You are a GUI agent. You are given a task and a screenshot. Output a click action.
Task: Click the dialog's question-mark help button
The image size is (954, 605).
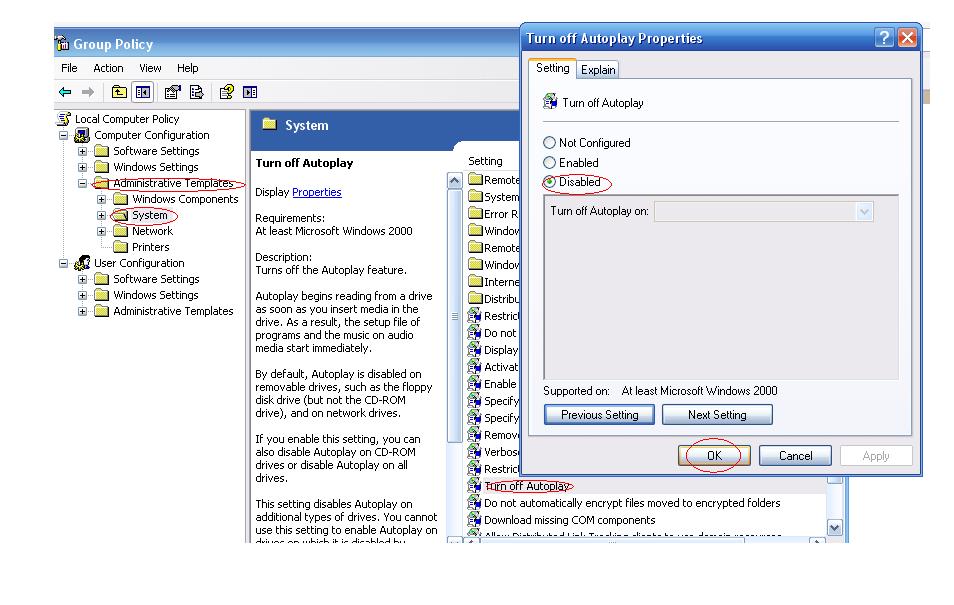(884, 38)
